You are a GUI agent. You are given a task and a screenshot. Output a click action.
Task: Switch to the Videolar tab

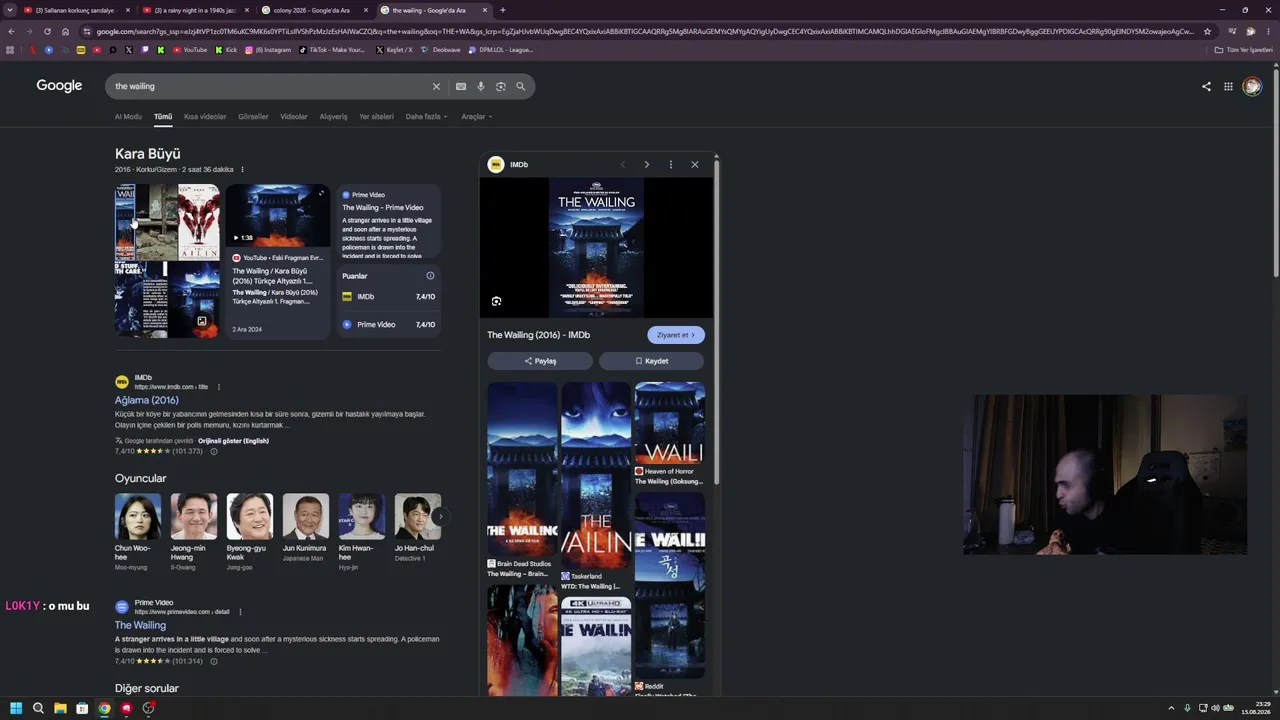tap(294, 117)
